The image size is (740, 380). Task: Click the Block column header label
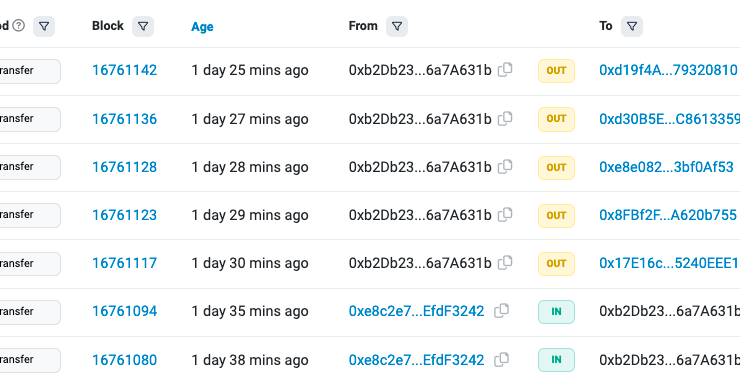click(108, 26)
